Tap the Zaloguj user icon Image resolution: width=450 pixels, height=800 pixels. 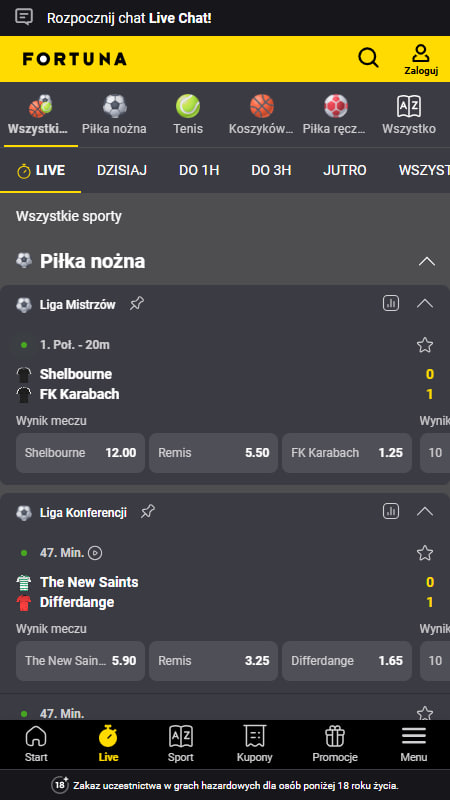tap(421, 53)
